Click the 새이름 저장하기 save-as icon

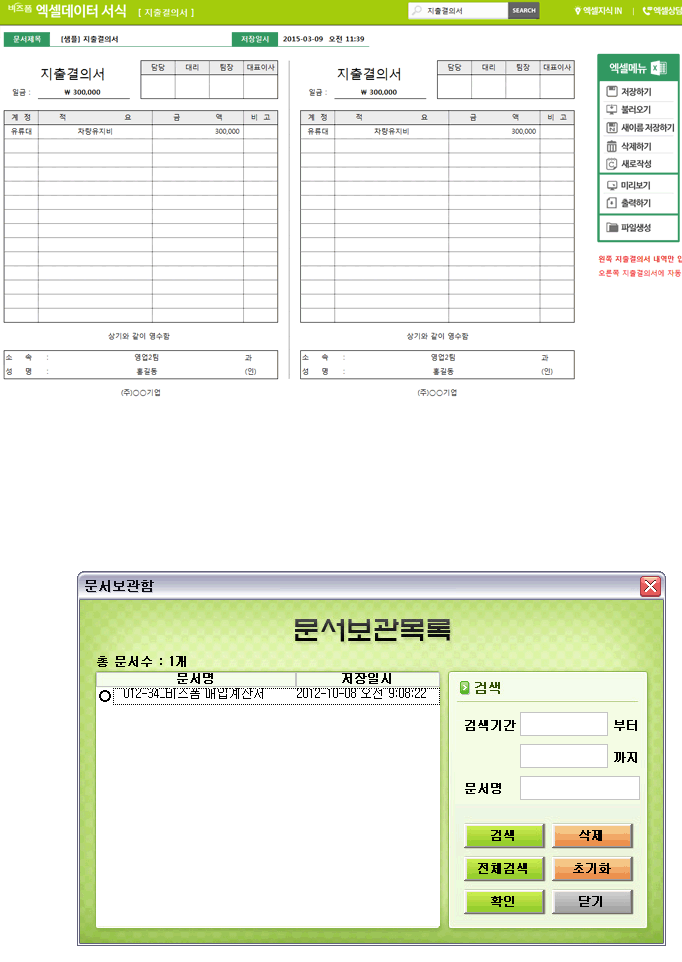(611, 128)
